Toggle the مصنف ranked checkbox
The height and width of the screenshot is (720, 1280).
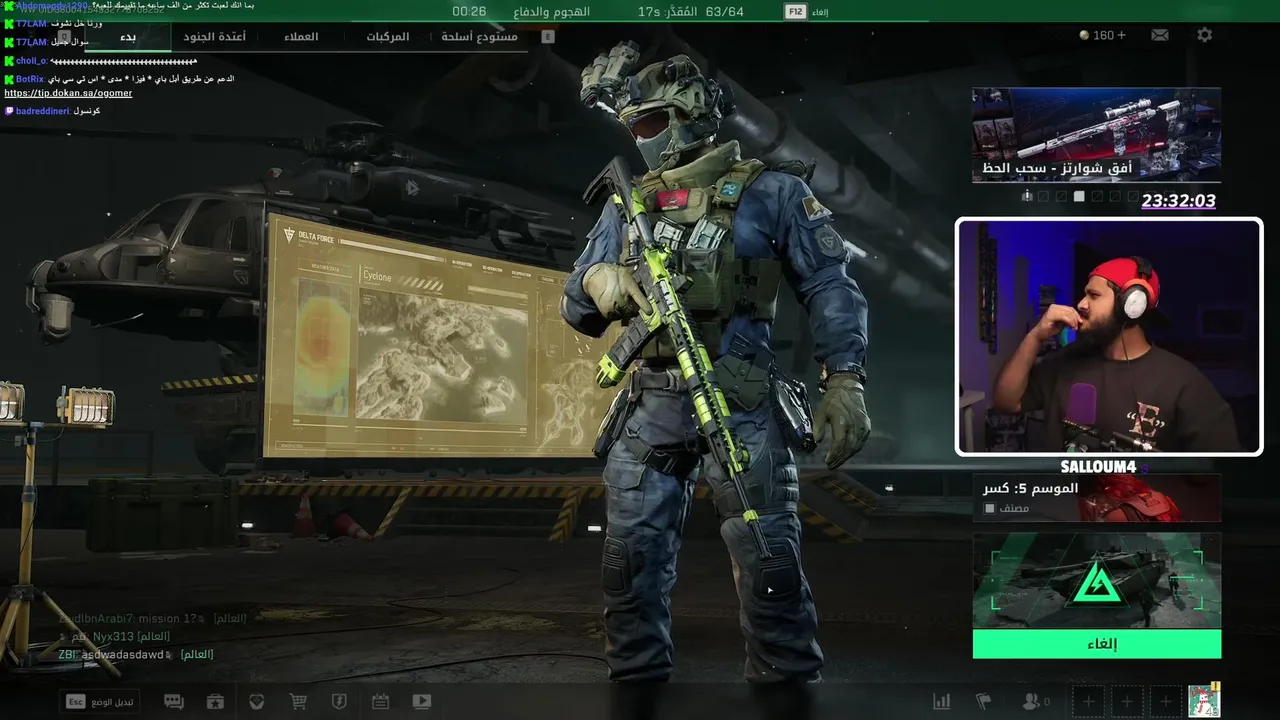click(990, 508)
